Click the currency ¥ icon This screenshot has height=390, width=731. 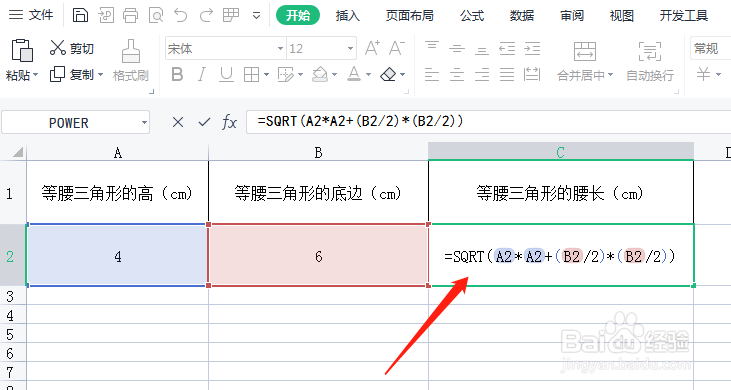[x=703, y=74]
